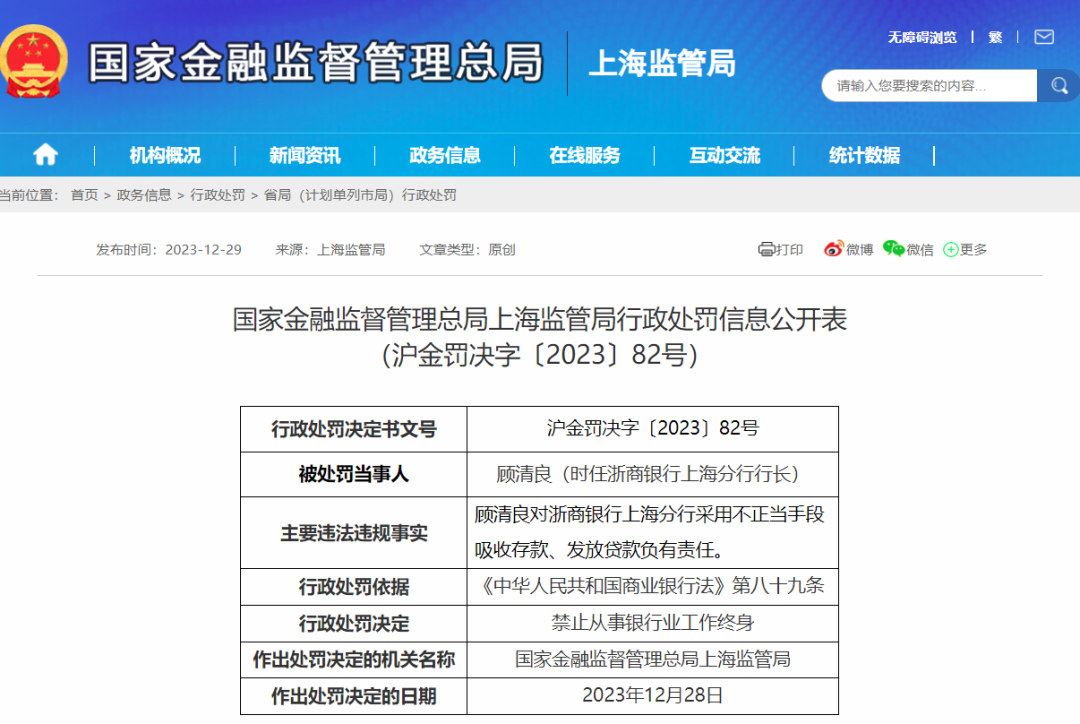Share via the WeChat icon
Image resolution: width=1080 pixels, height=724 pixels.
coord(893,249)
